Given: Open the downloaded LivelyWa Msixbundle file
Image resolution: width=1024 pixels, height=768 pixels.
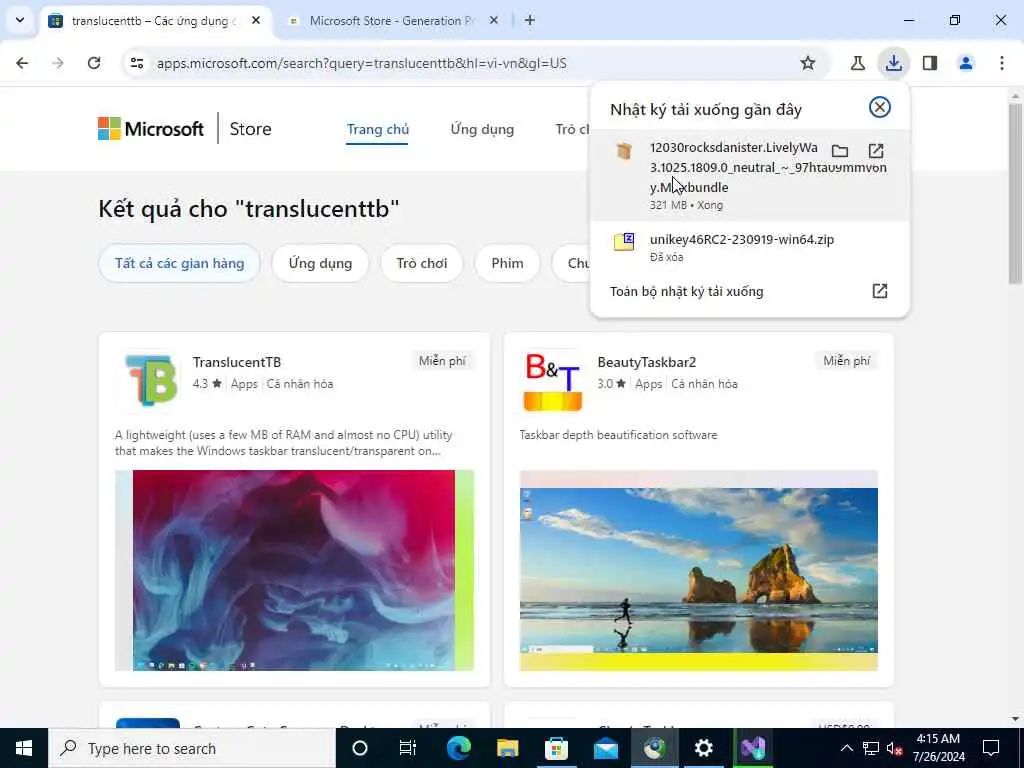Looking at the screenshot, I should point(876,152).
